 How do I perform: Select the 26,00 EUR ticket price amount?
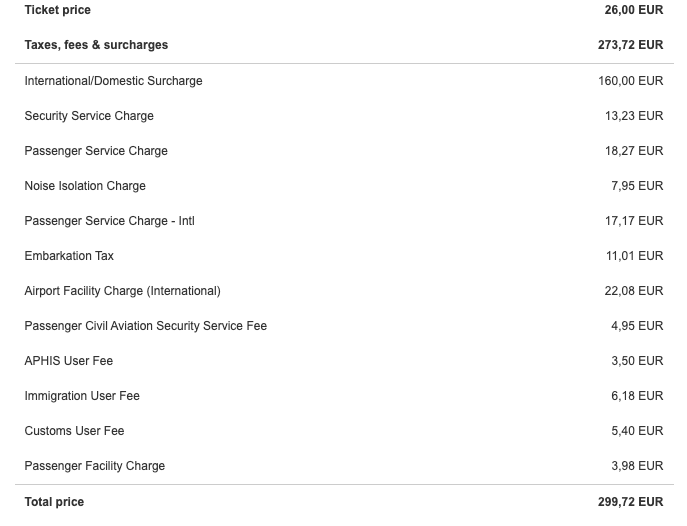[x=634, y=10]
